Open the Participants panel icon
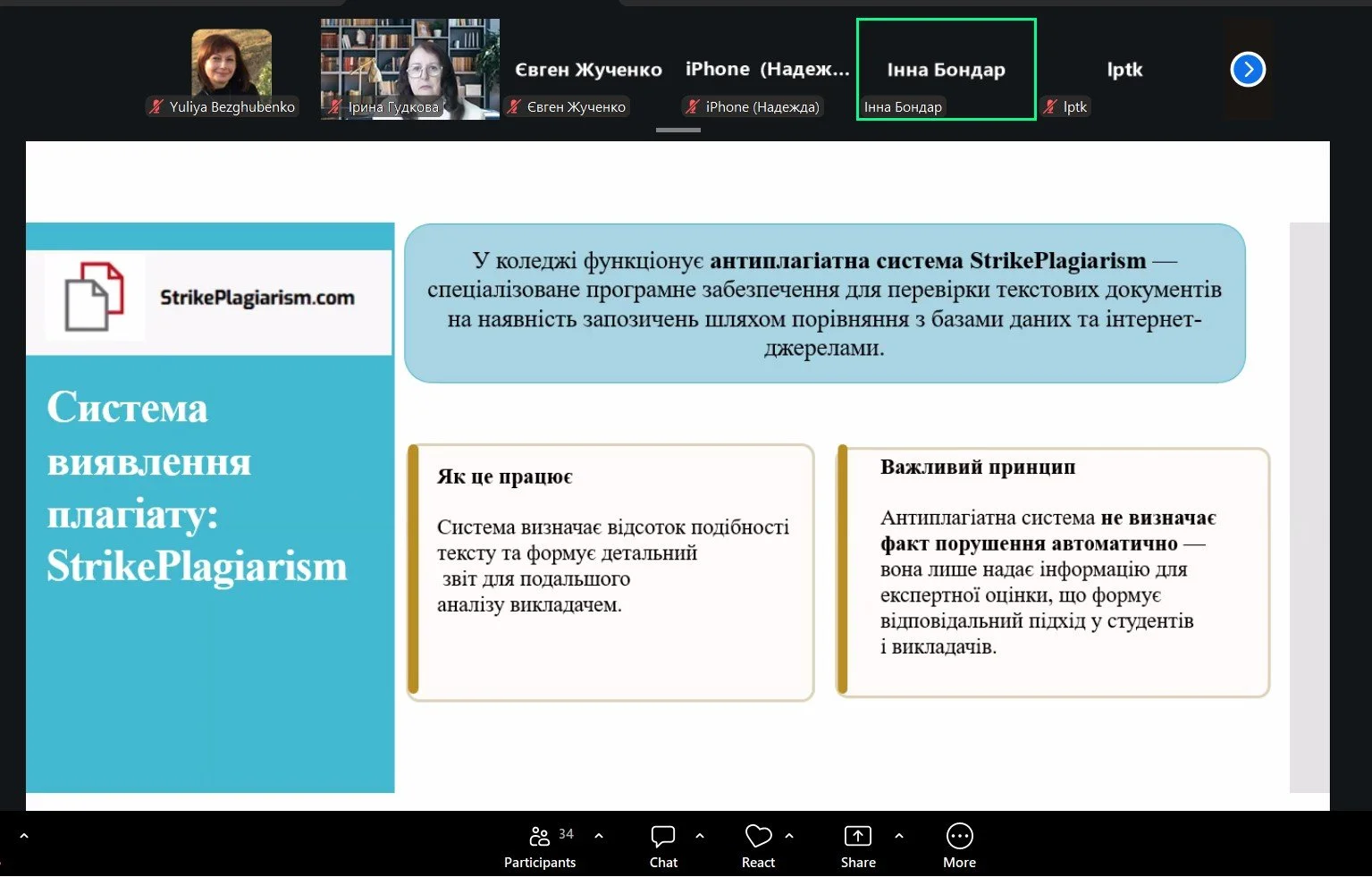 (x=539, y=836)
